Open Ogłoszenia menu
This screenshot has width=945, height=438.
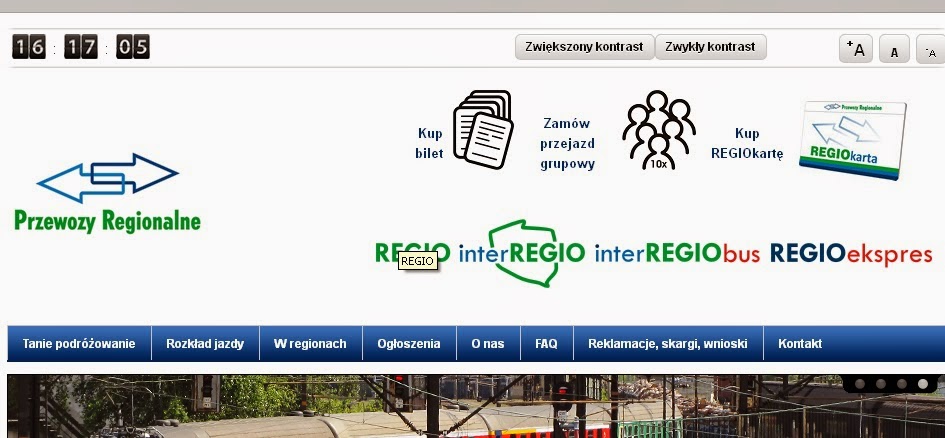click(x=409, y=344)
